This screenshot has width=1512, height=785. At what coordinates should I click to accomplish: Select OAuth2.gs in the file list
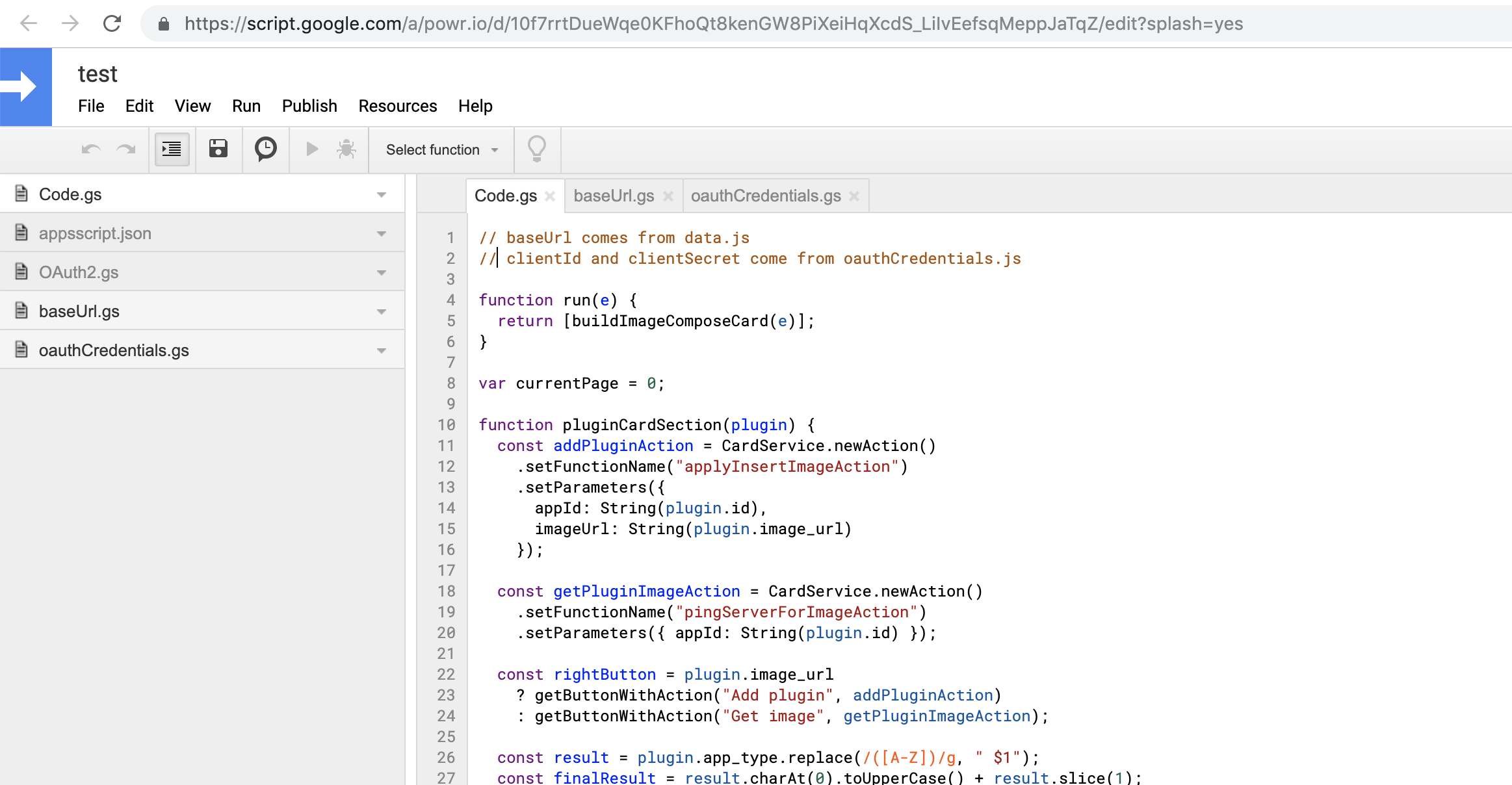(79, 272)
